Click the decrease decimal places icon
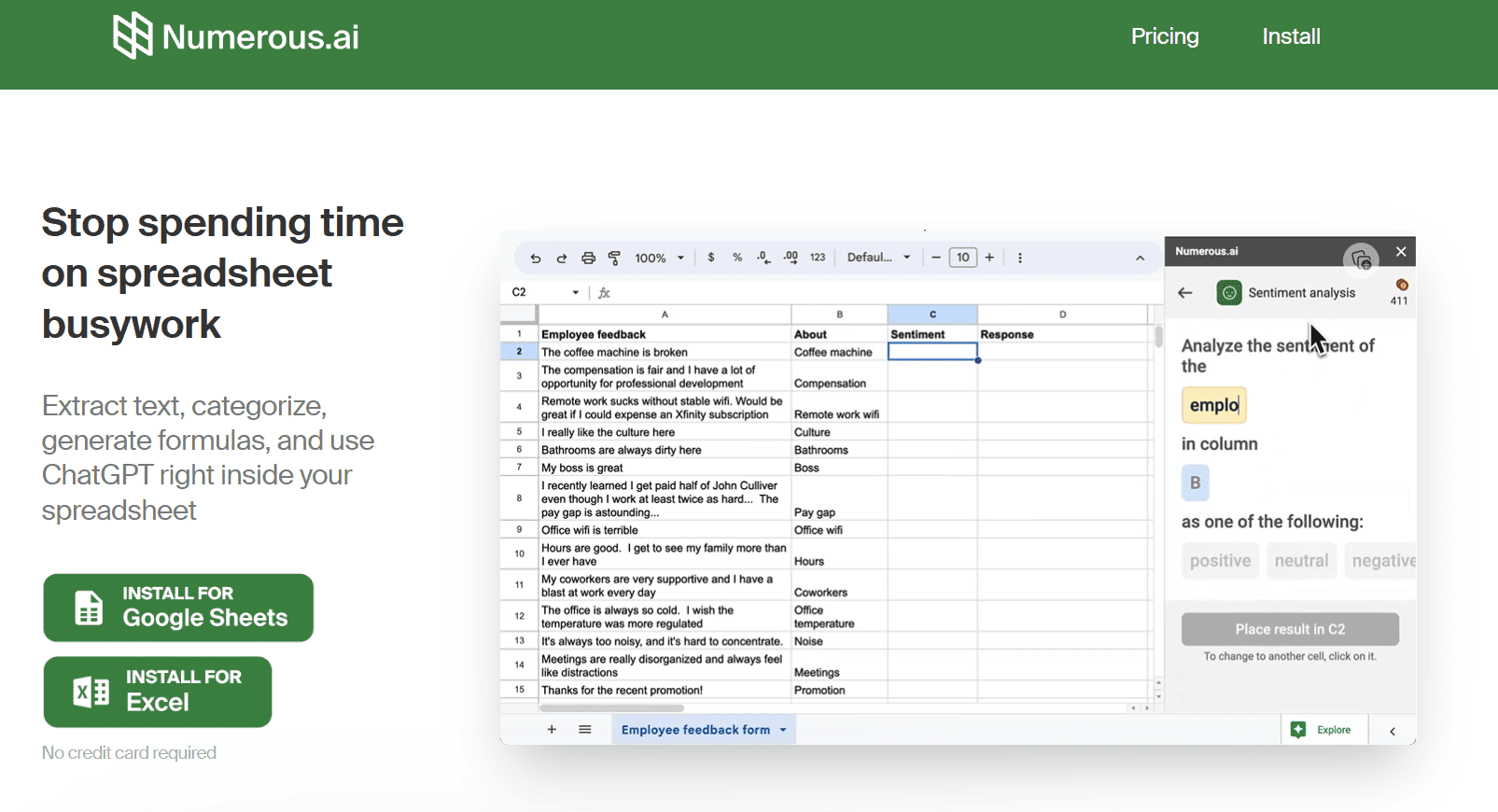 tap(763, 258)
